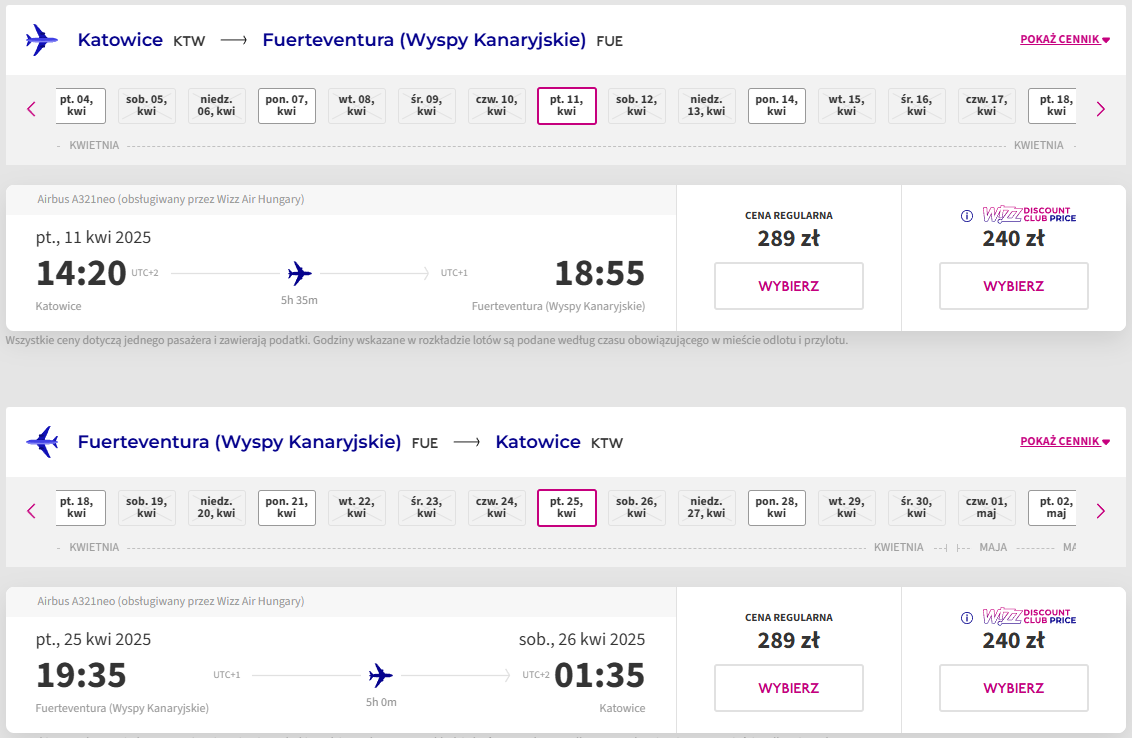Click the outbound flight airplane icon beside Katowice
The height and width of the screenshot is (738, 1132).
pos(42,40)
